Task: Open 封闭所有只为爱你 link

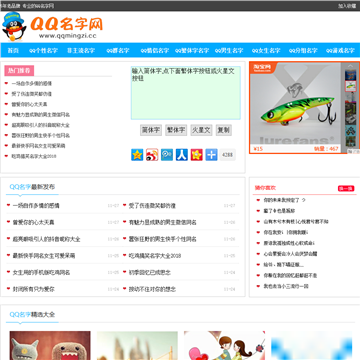Action: [x=33, y=289]
